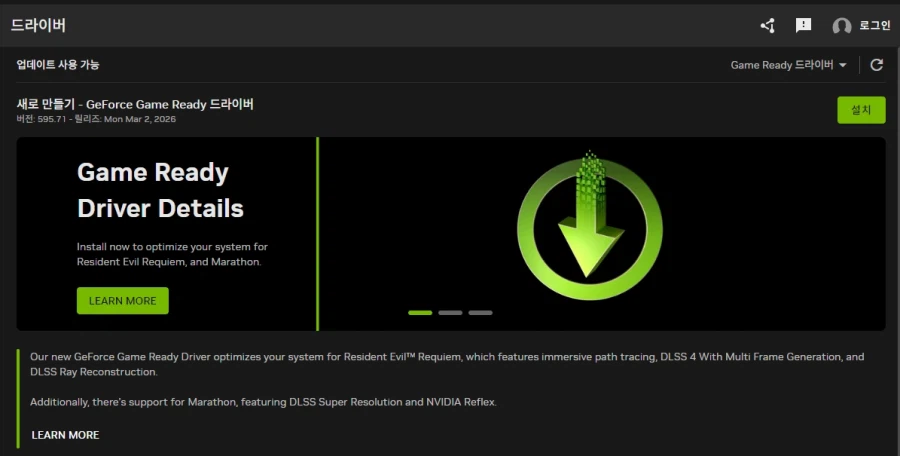The image size is (900, 456).
Task: Open the 로그인 sign-in link
Action: tap(874, 26)
